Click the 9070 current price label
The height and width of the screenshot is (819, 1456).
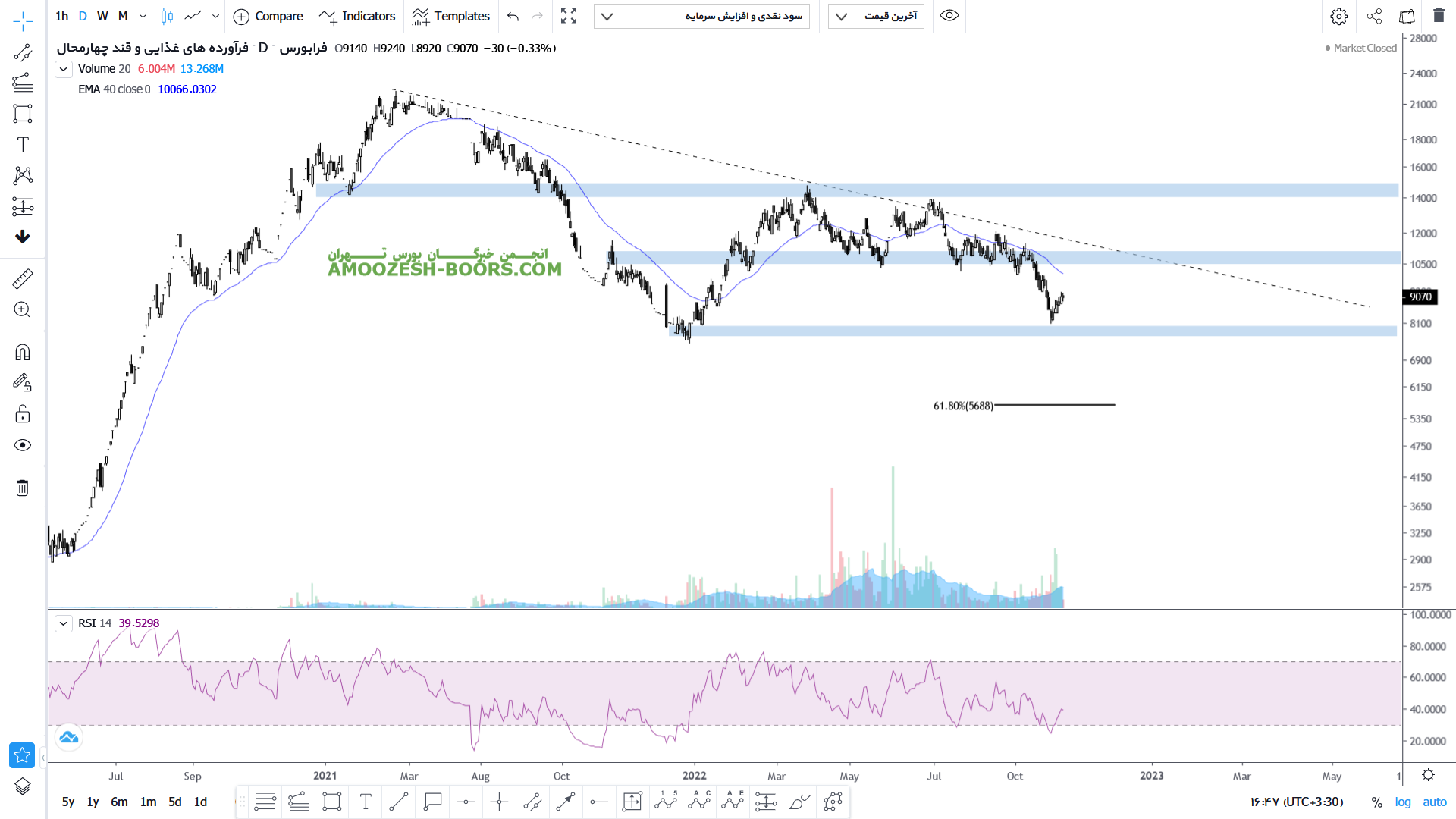(x=1420, y=297)
